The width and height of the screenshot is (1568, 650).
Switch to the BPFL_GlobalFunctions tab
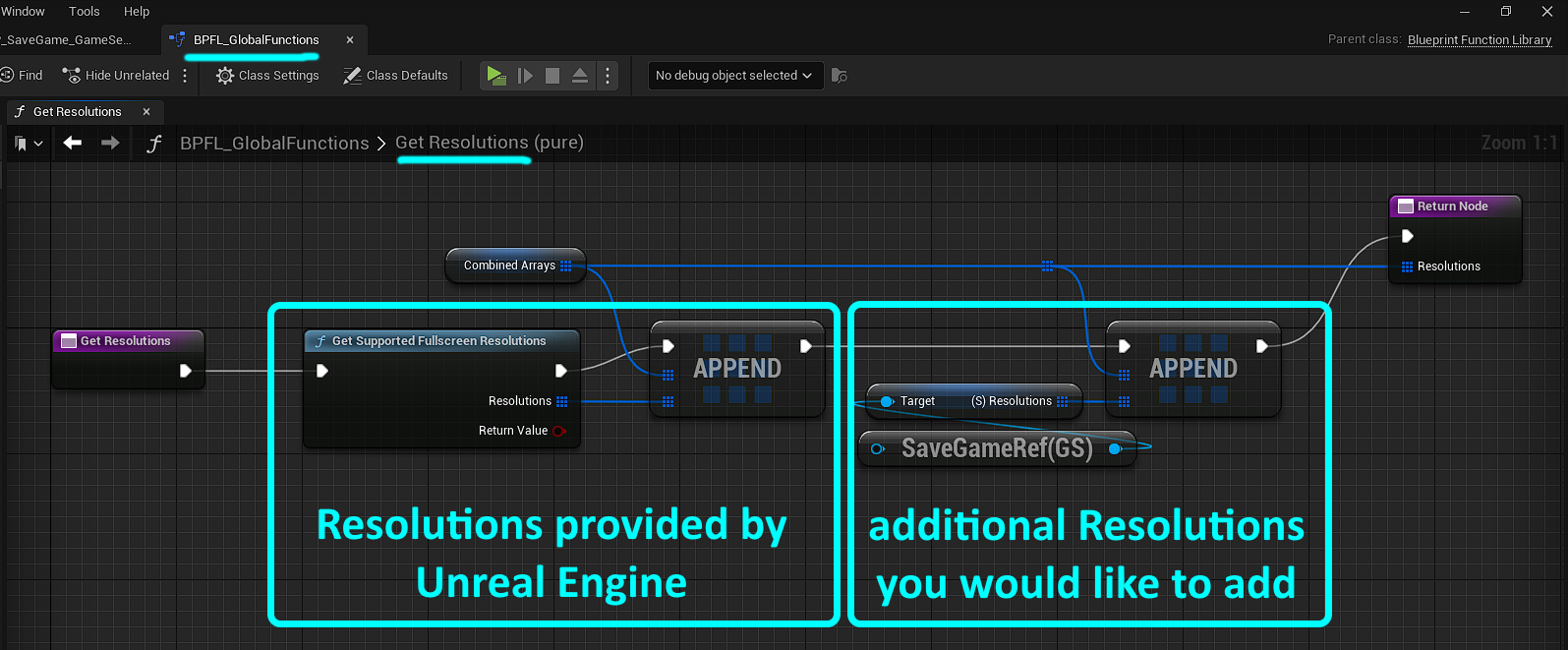click(x=256, y=40)
